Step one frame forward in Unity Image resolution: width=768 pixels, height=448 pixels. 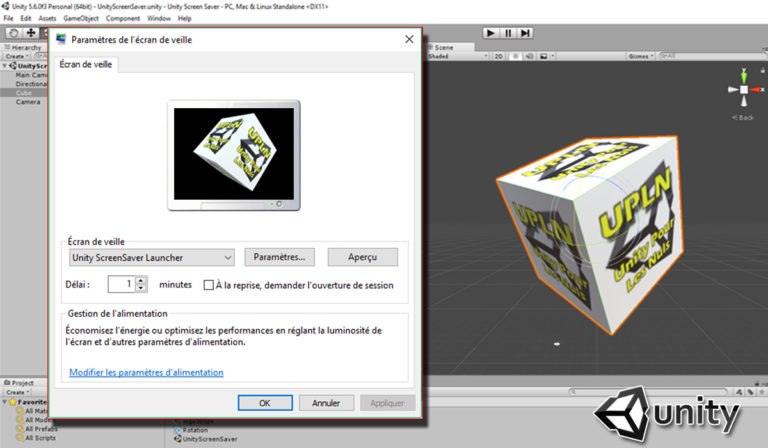[x=525, y=33]
